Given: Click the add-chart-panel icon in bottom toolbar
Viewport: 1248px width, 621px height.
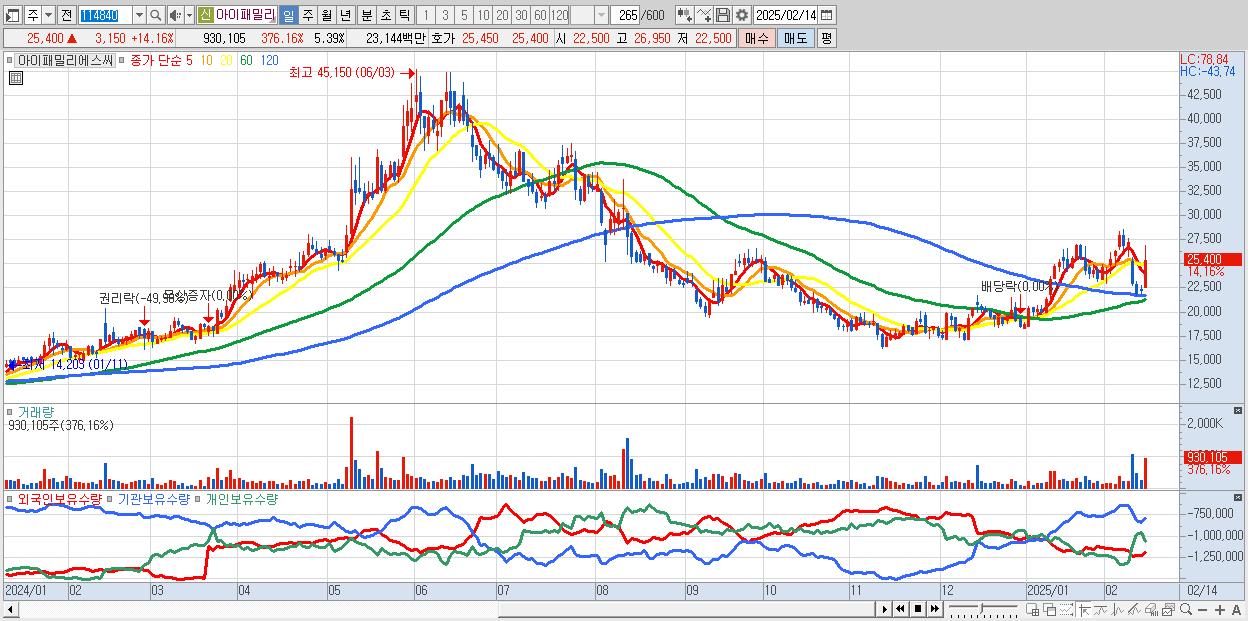Looking at the screenshot, I should click(1033, 609).
